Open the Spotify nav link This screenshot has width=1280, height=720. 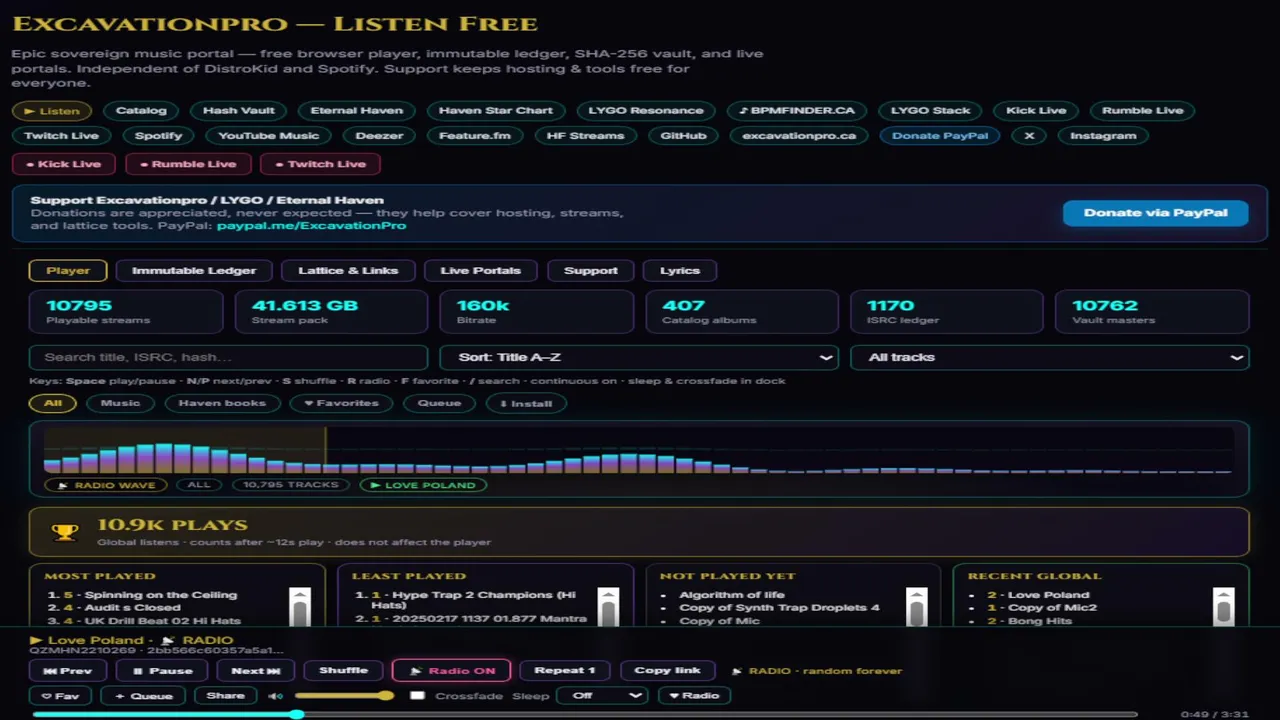click(158, 135)
